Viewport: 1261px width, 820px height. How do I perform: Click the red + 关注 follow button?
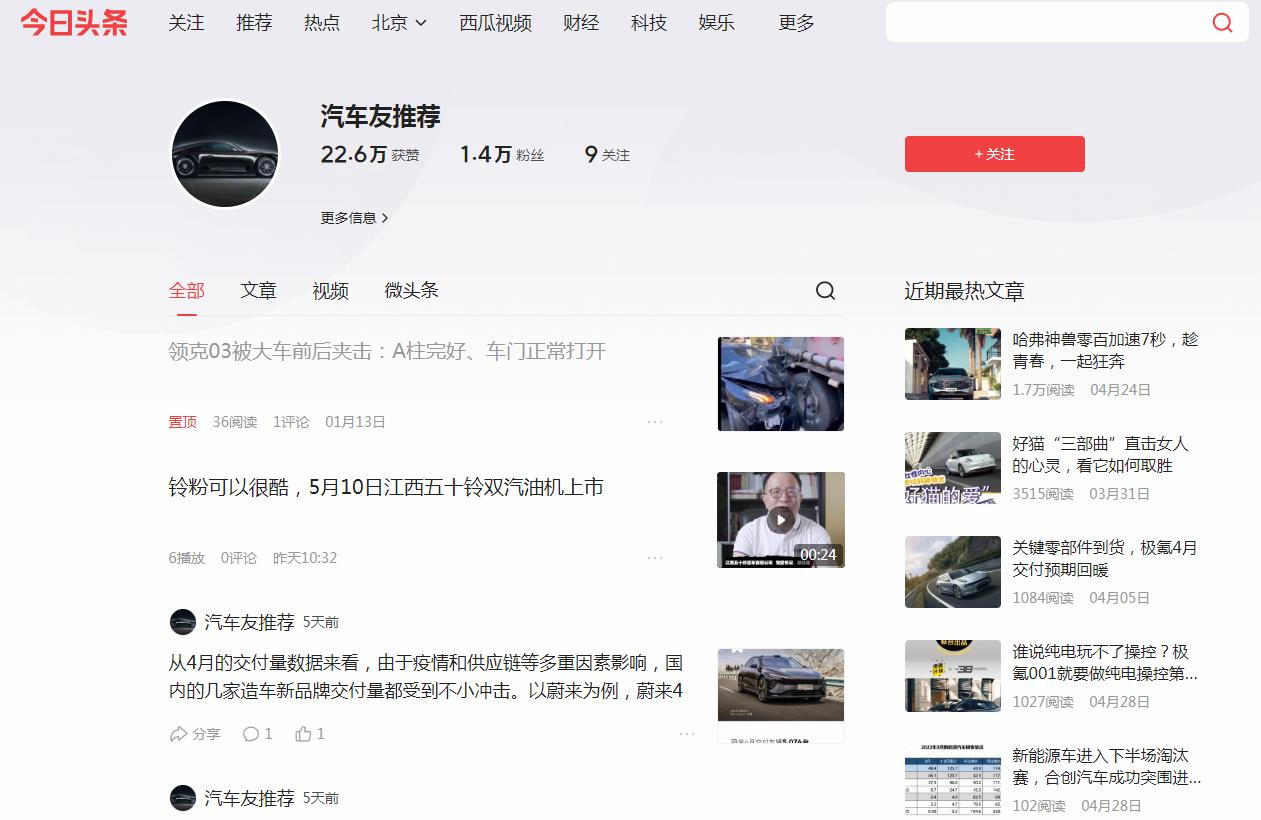pos(995,154)
